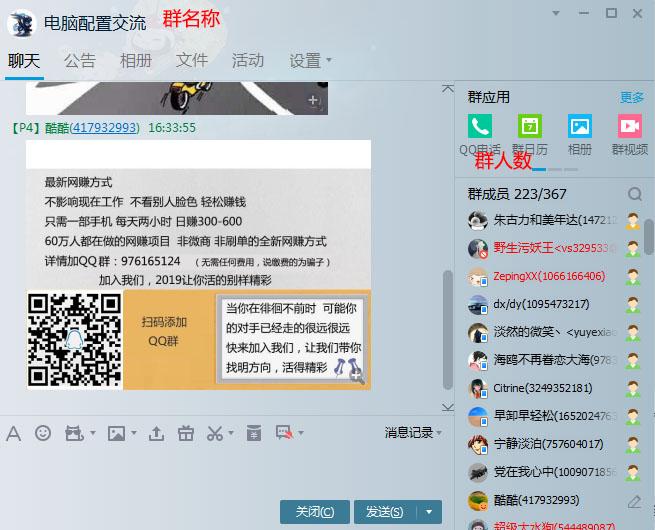Click the QR code in the ad image
The width and height of the screenshot is (655, 530).
point(74,340)
